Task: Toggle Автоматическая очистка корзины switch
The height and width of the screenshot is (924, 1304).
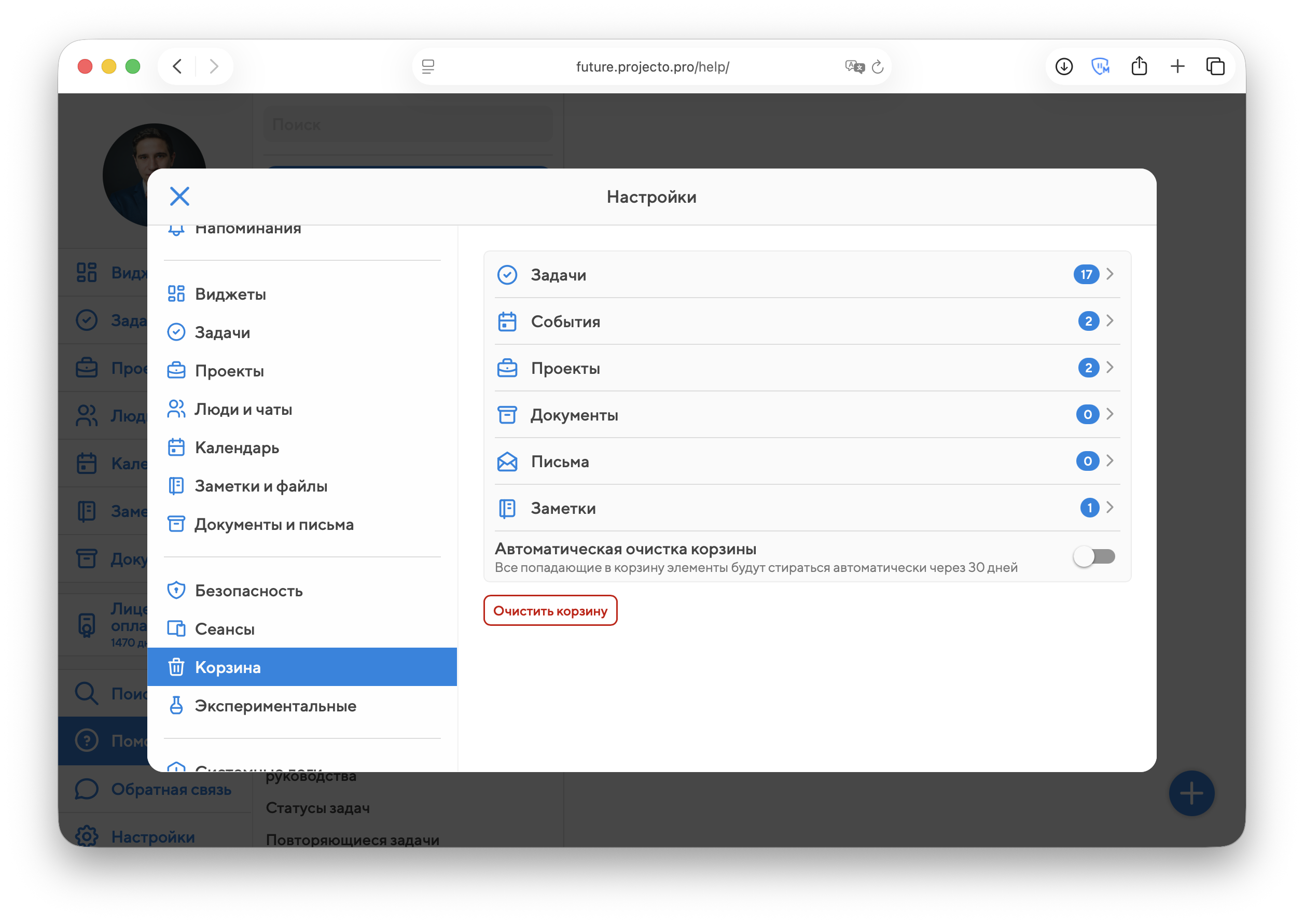Action: pos(1093,556)
